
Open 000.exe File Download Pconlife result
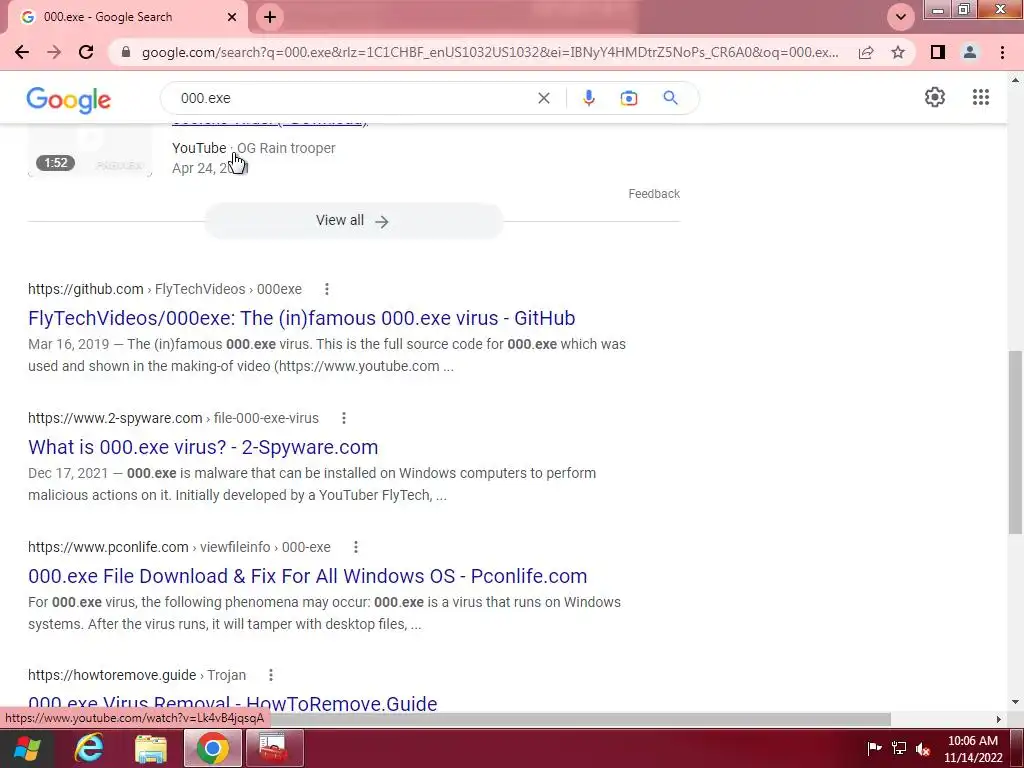pos(308,576)
